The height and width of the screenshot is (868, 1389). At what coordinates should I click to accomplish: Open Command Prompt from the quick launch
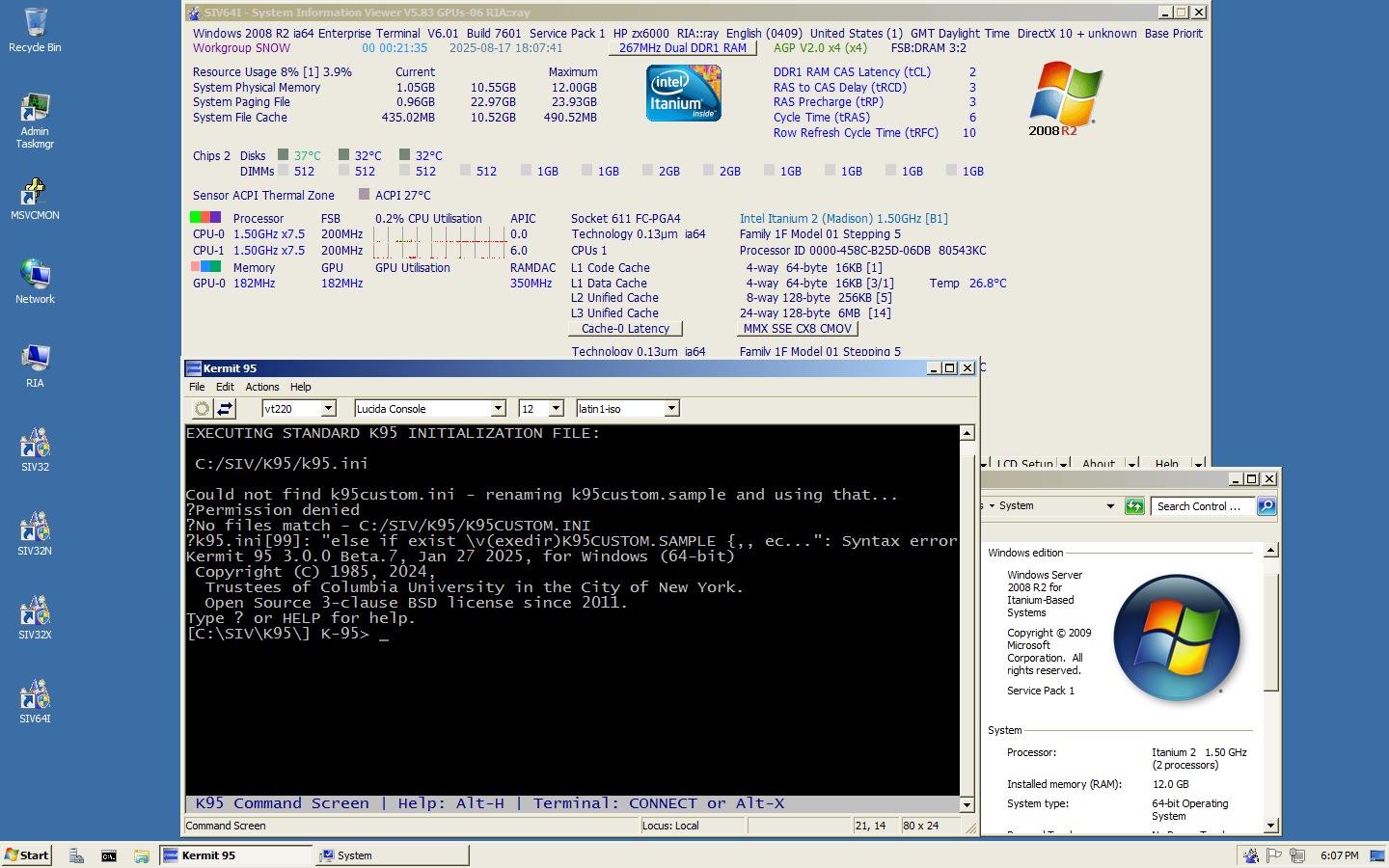pyautogui.click(x=109, y=855)
